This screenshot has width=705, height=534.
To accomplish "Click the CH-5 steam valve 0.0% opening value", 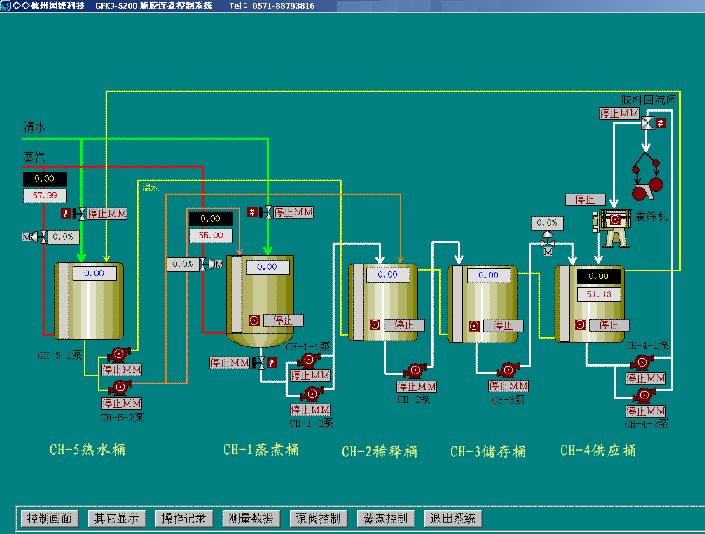I will tap(63, 237).
